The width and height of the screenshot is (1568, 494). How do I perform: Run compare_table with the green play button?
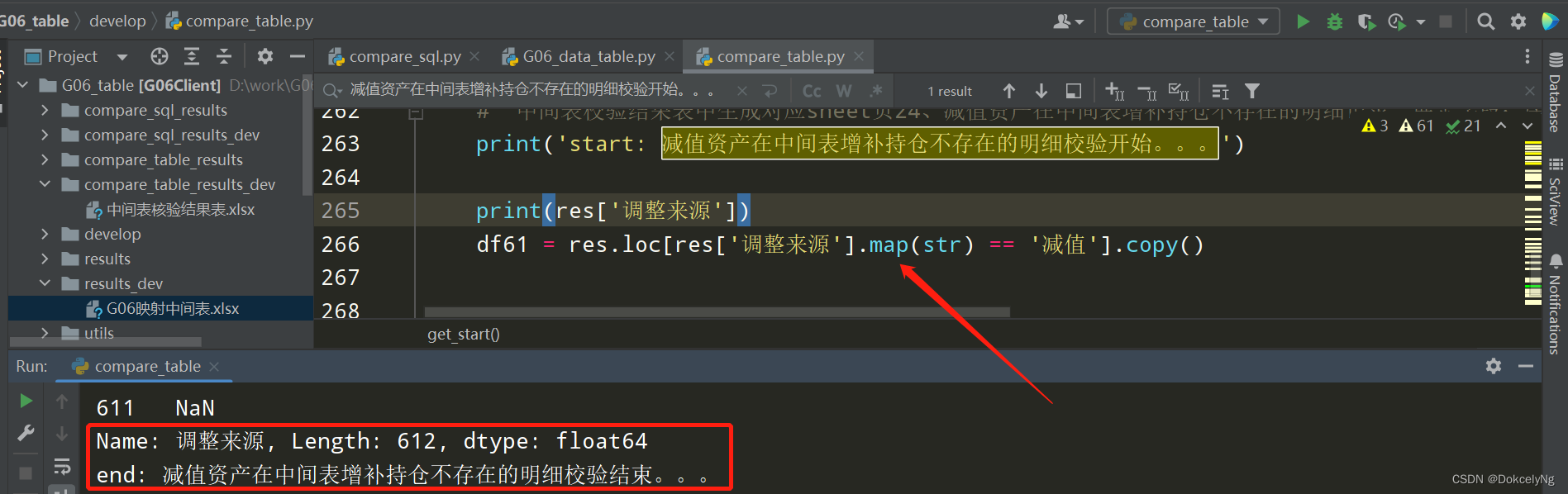1303,21
